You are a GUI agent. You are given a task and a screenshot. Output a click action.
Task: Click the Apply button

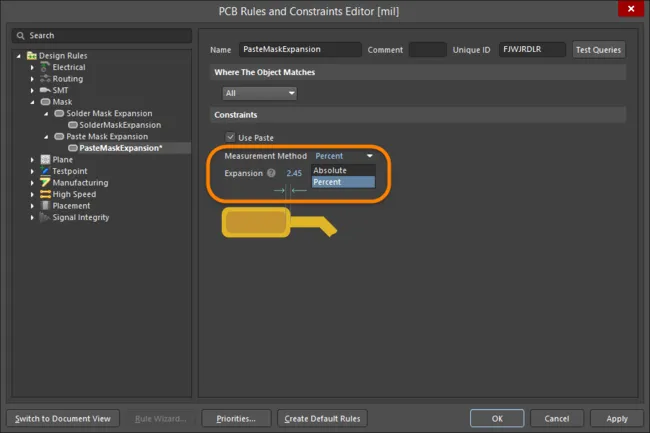(x=617, y=418)
